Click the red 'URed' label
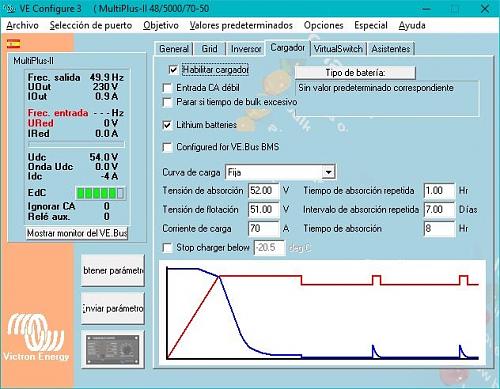The image size is (500, 389). [40, 123]
